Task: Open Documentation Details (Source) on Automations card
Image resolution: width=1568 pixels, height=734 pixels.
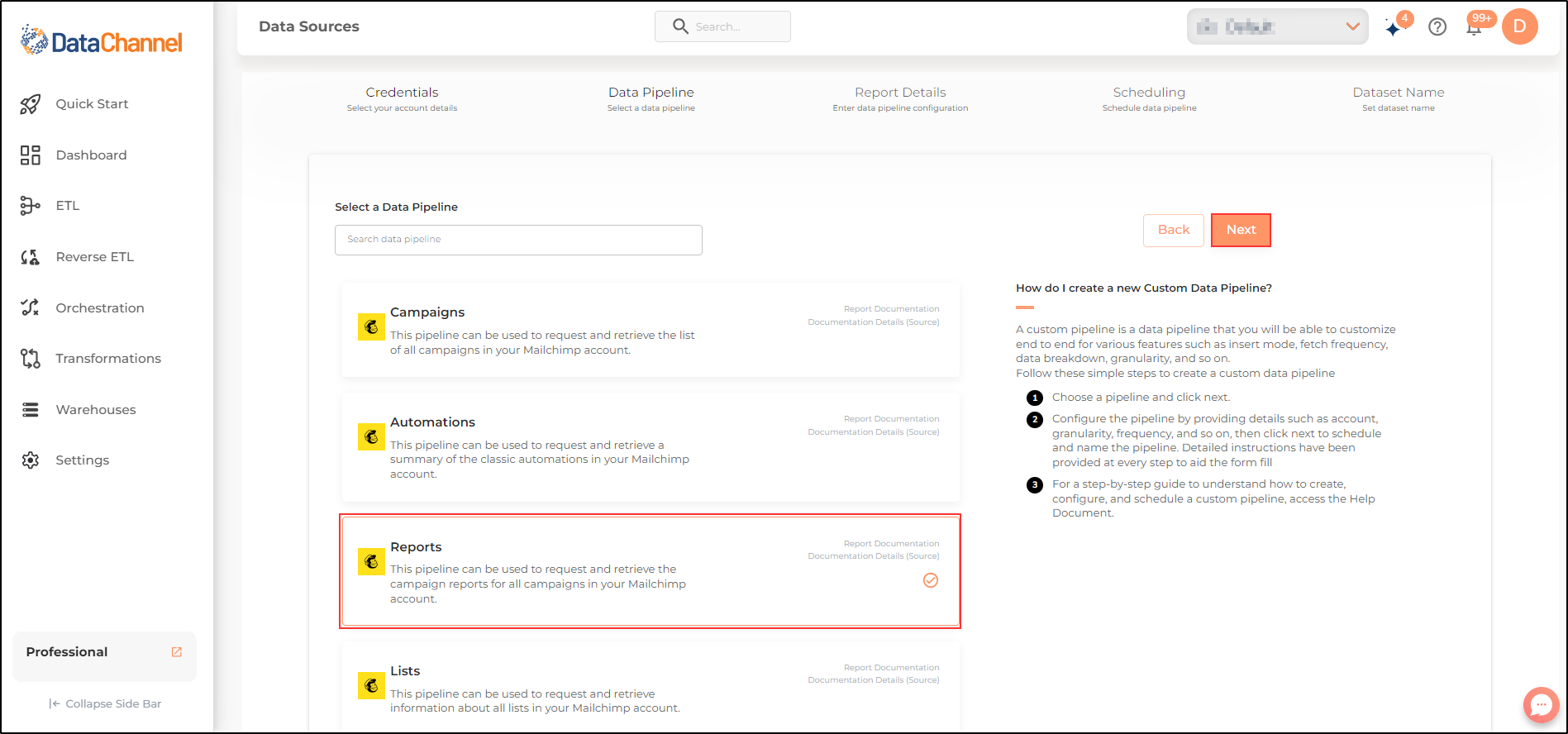Action: coord(874,432)
